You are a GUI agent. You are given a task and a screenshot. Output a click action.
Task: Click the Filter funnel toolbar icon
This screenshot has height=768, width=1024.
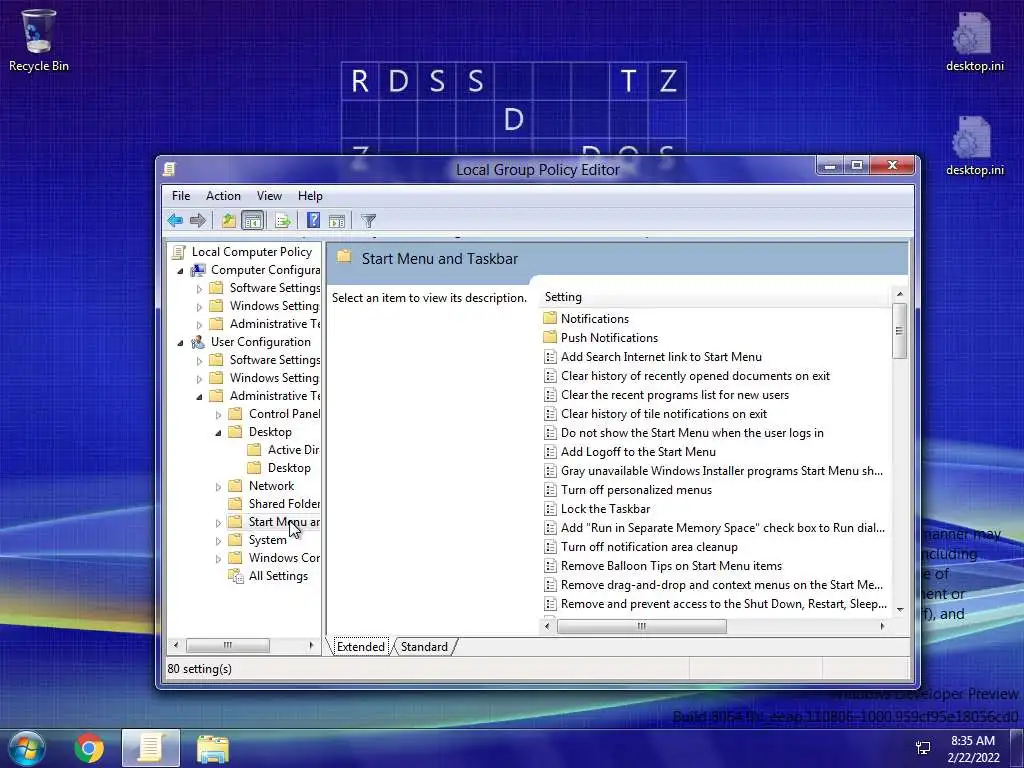pyautogui.click(x=368, y=221)
